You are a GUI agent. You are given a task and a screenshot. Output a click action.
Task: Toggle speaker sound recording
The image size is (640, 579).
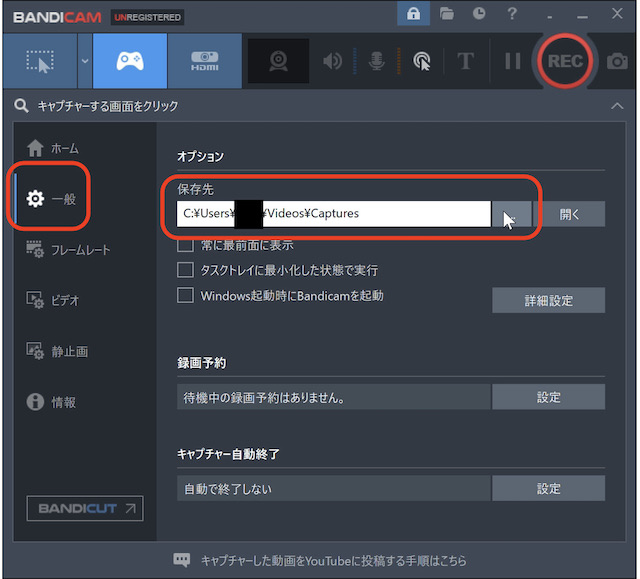pyautogui.click(x=332, y=61)
